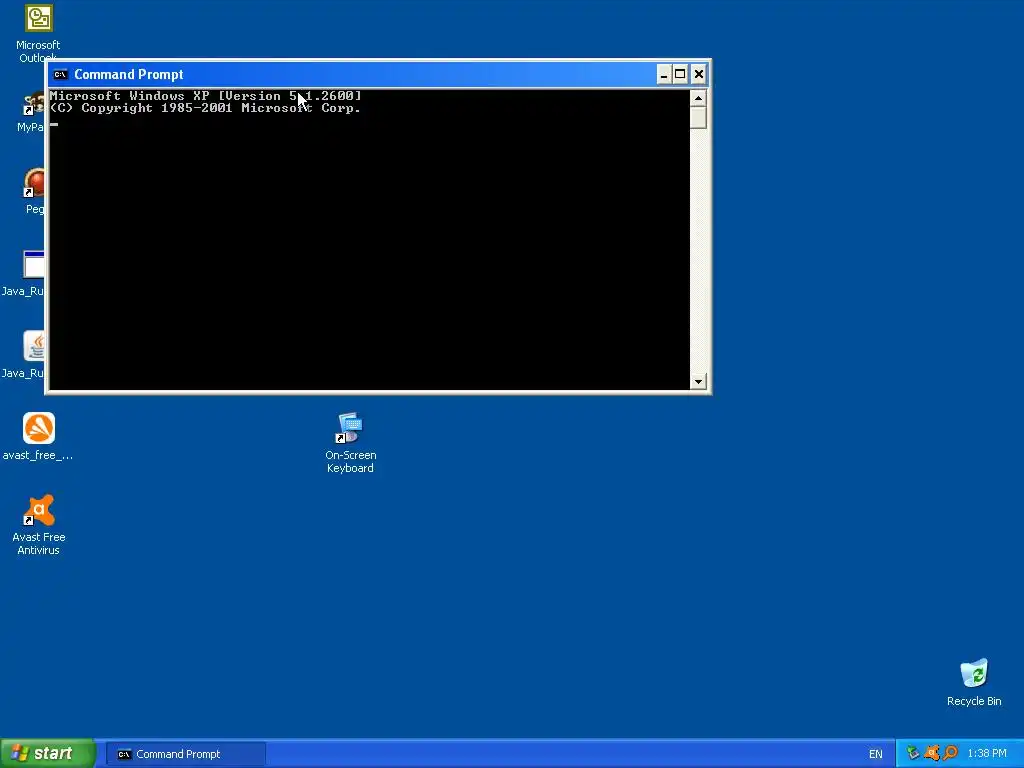Click the Command Prompt title text
The height and width of the screenshot is (768, 1024).
click(x=129, y=74)
